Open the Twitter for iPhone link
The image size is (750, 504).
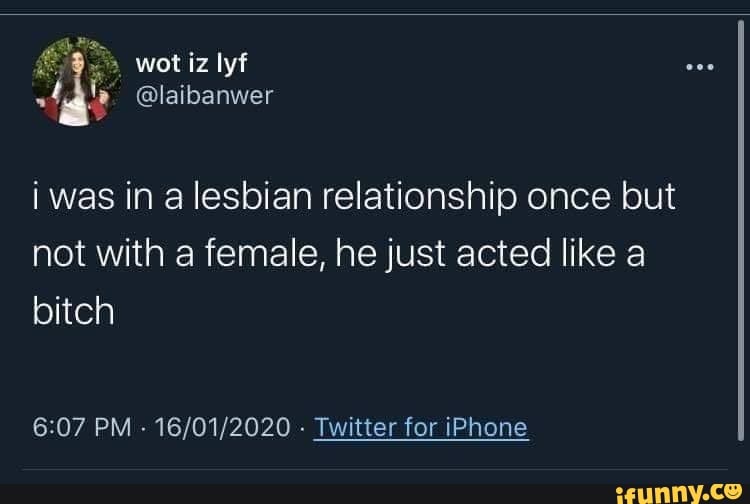pyautogui.click(x=420, y=428)
